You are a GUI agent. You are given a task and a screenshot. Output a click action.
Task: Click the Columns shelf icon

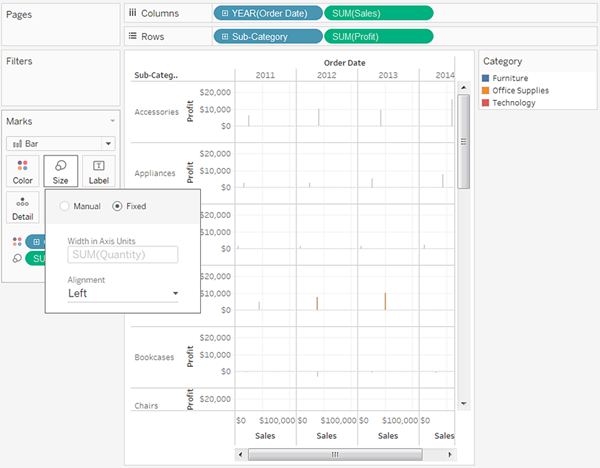[132, 13]
